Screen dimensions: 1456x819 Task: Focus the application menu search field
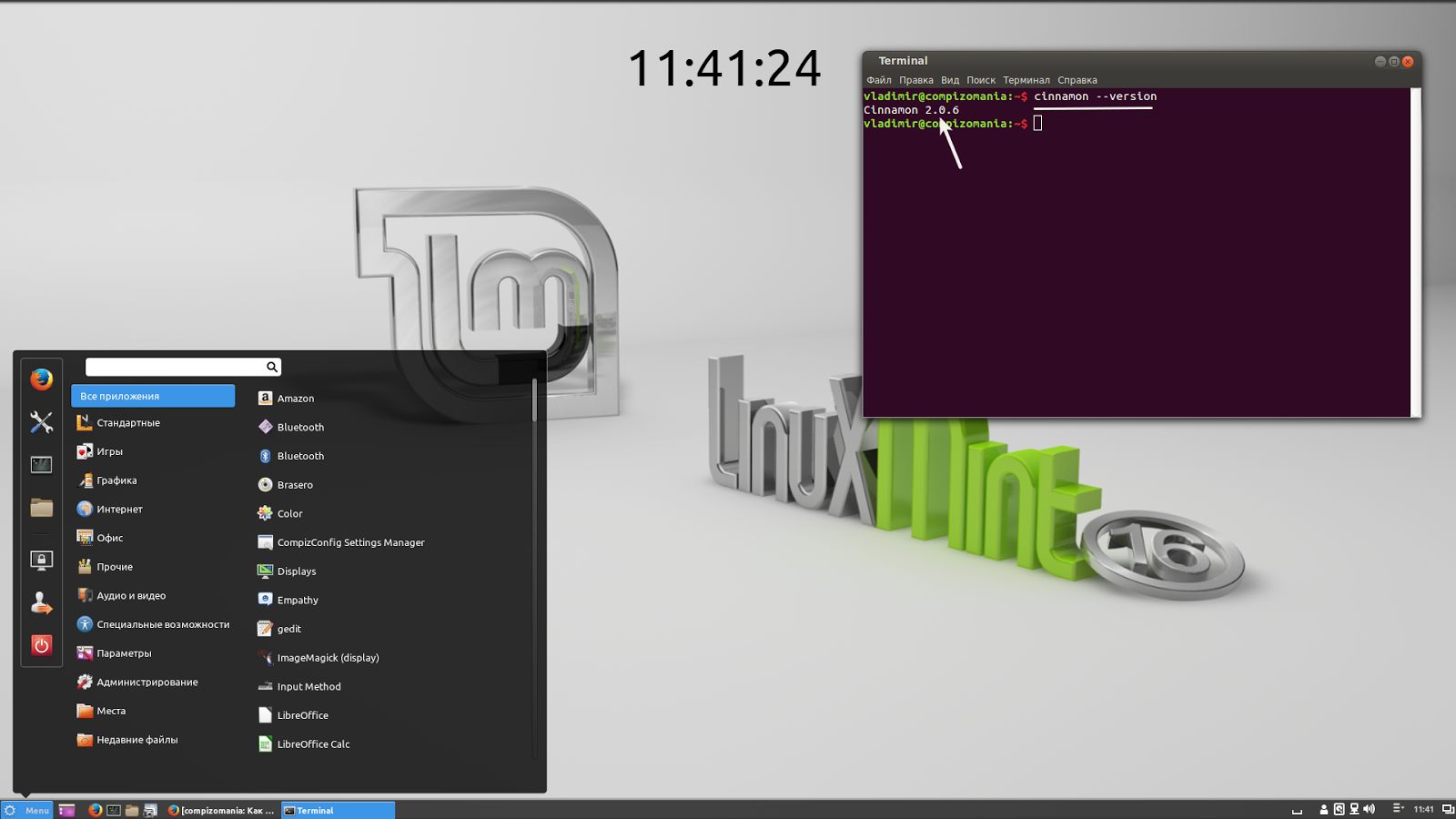[x=183, y=367]
